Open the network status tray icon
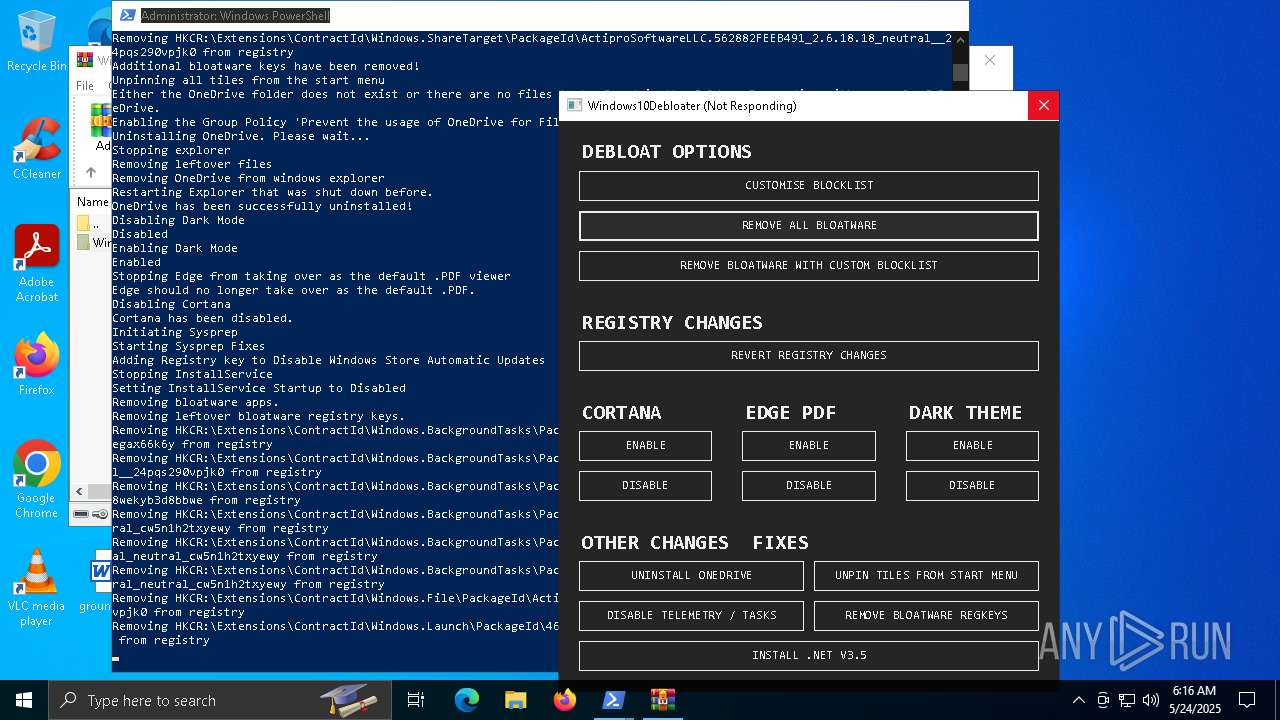This screenshot has width=1280, height=720. coord(1127,700)
